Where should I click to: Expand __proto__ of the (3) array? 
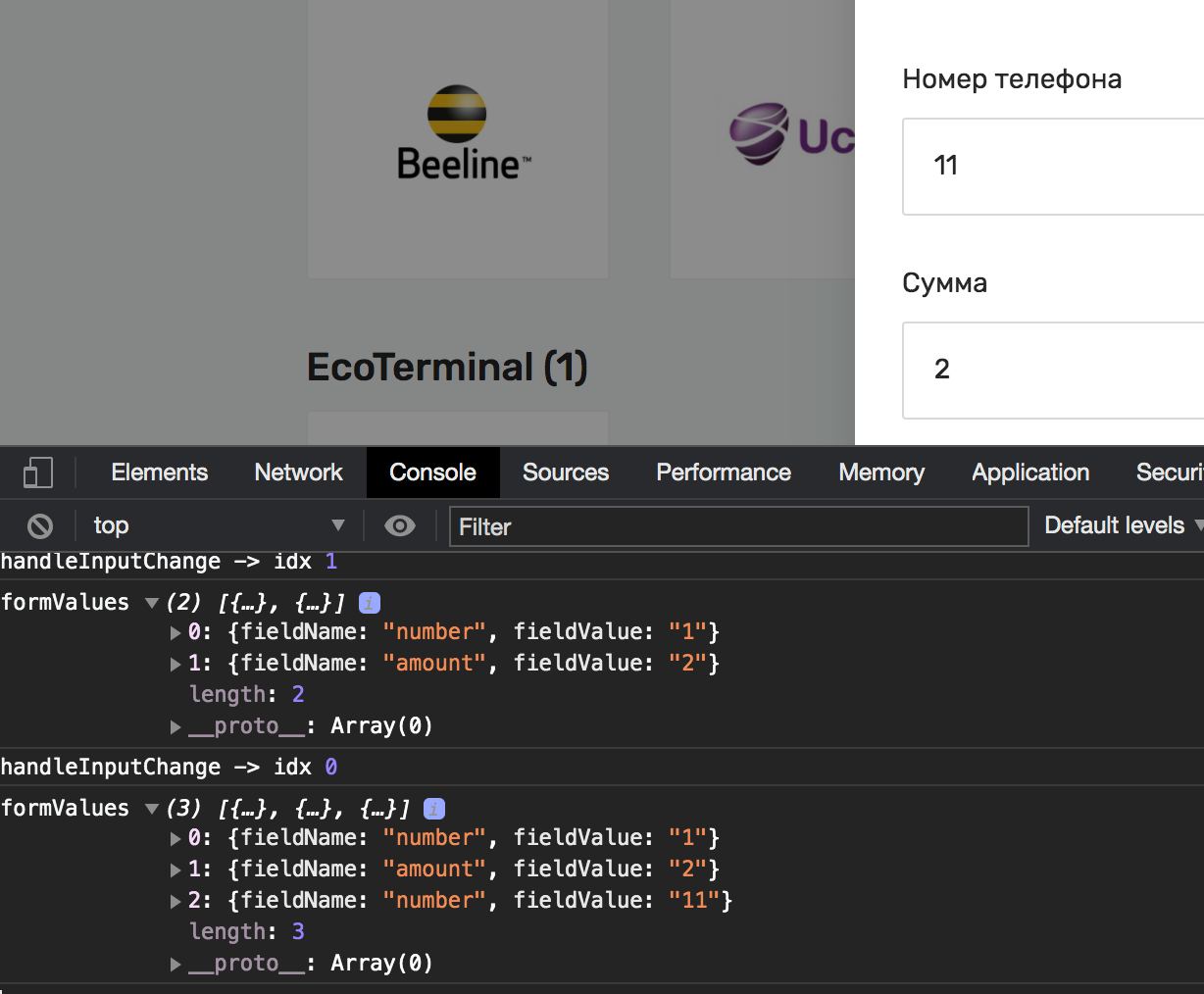pyautogui.click(x=176, y=964)
